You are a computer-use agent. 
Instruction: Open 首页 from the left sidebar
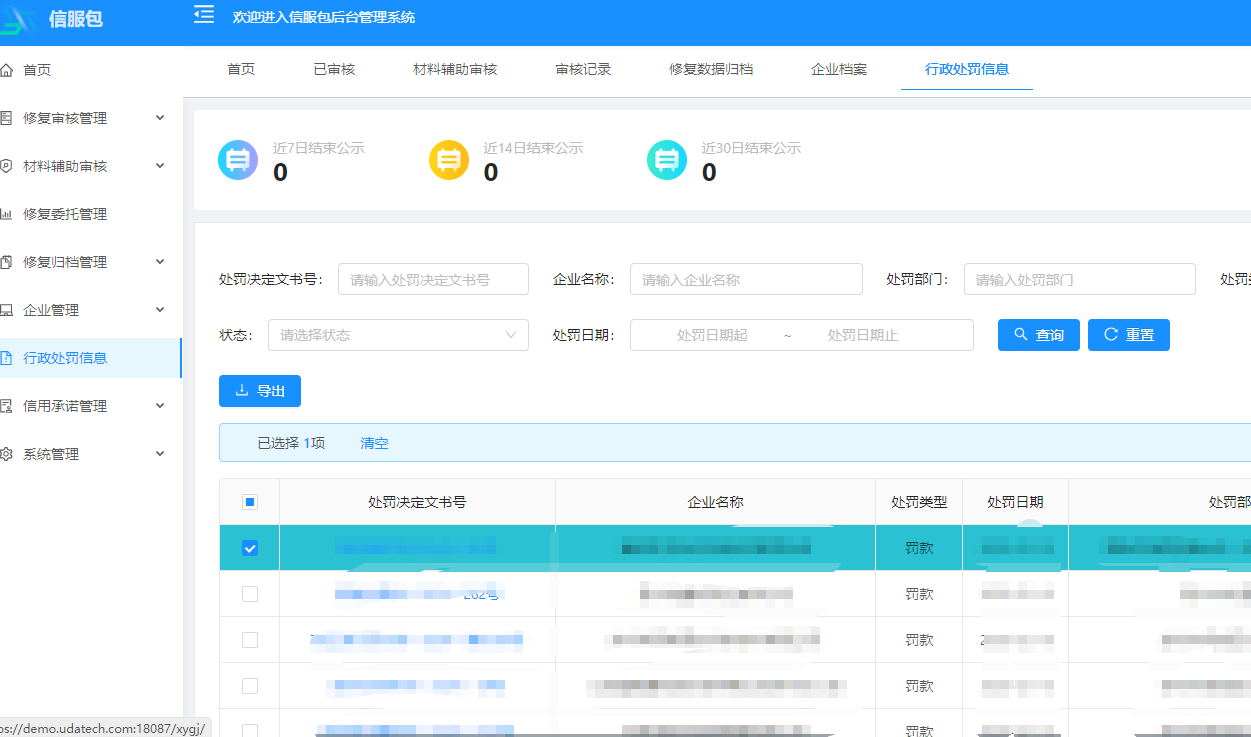[x=37, y=70]
